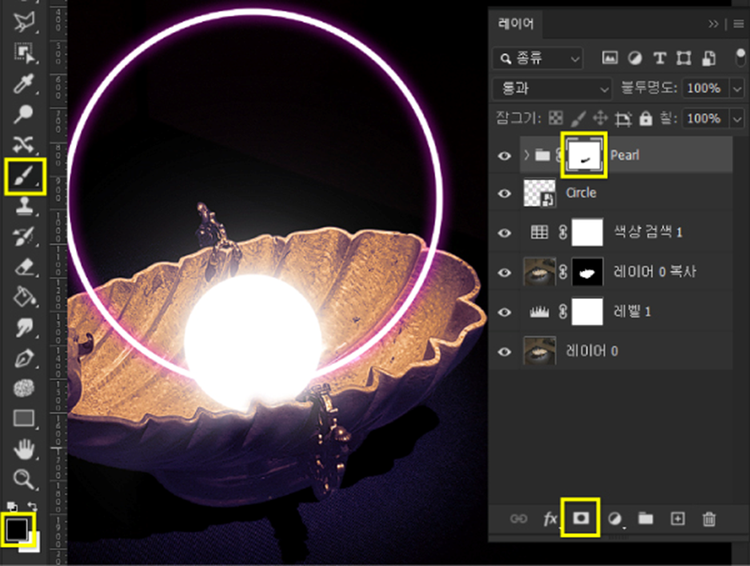The width and height of the screenshot is (750, 566).
Task: Hide the 레이어 0 layer
Action: coord(504,352)
